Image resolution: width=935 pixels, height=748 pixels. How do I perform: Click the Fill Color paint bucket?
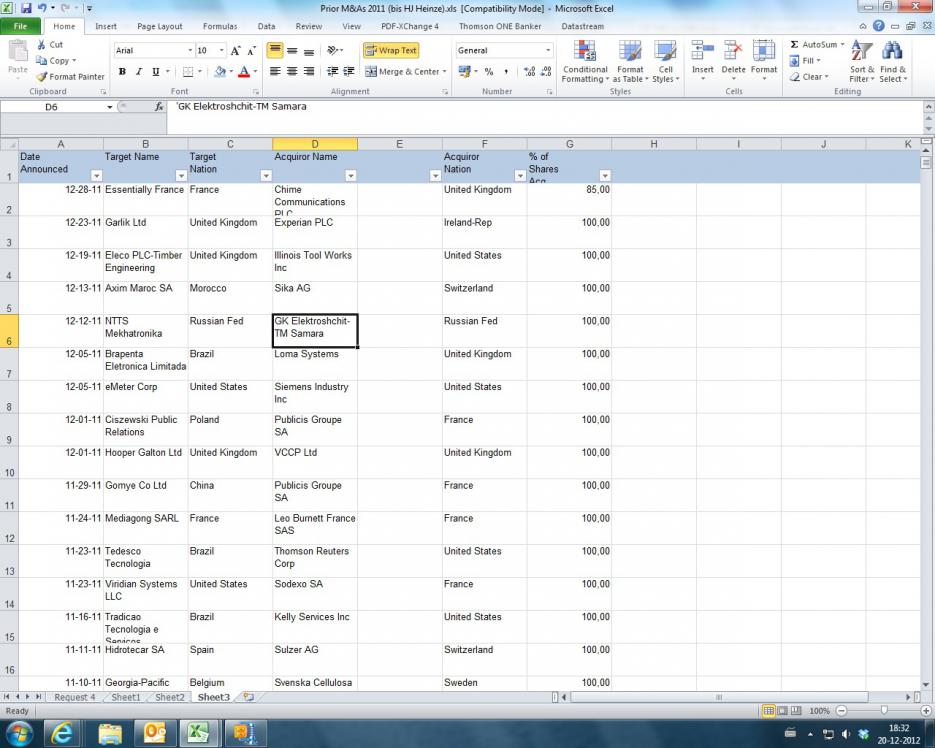pos(220,72)
